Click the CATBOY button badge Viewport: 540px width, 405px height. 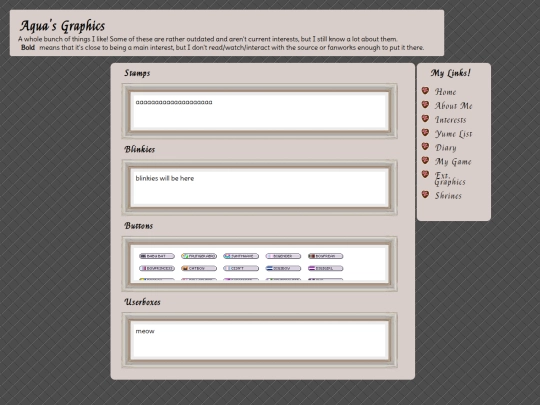[x=199, y=268]
